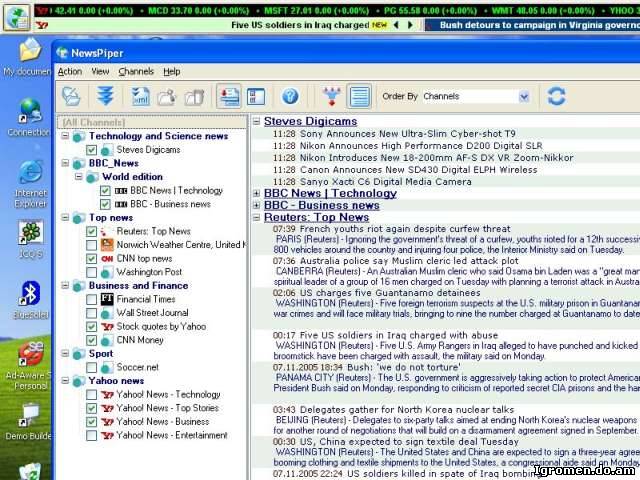The width and height of the screenshot is (640, 480).
Task: Click the greyed add-channel folder icon
Action: click(167, 97)
